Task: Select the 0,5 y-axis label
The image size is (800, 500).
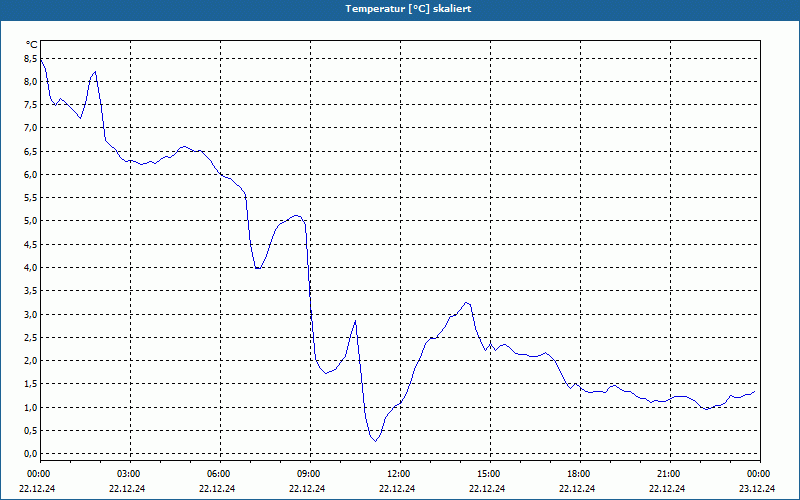Action: click(x=31, y=430)
